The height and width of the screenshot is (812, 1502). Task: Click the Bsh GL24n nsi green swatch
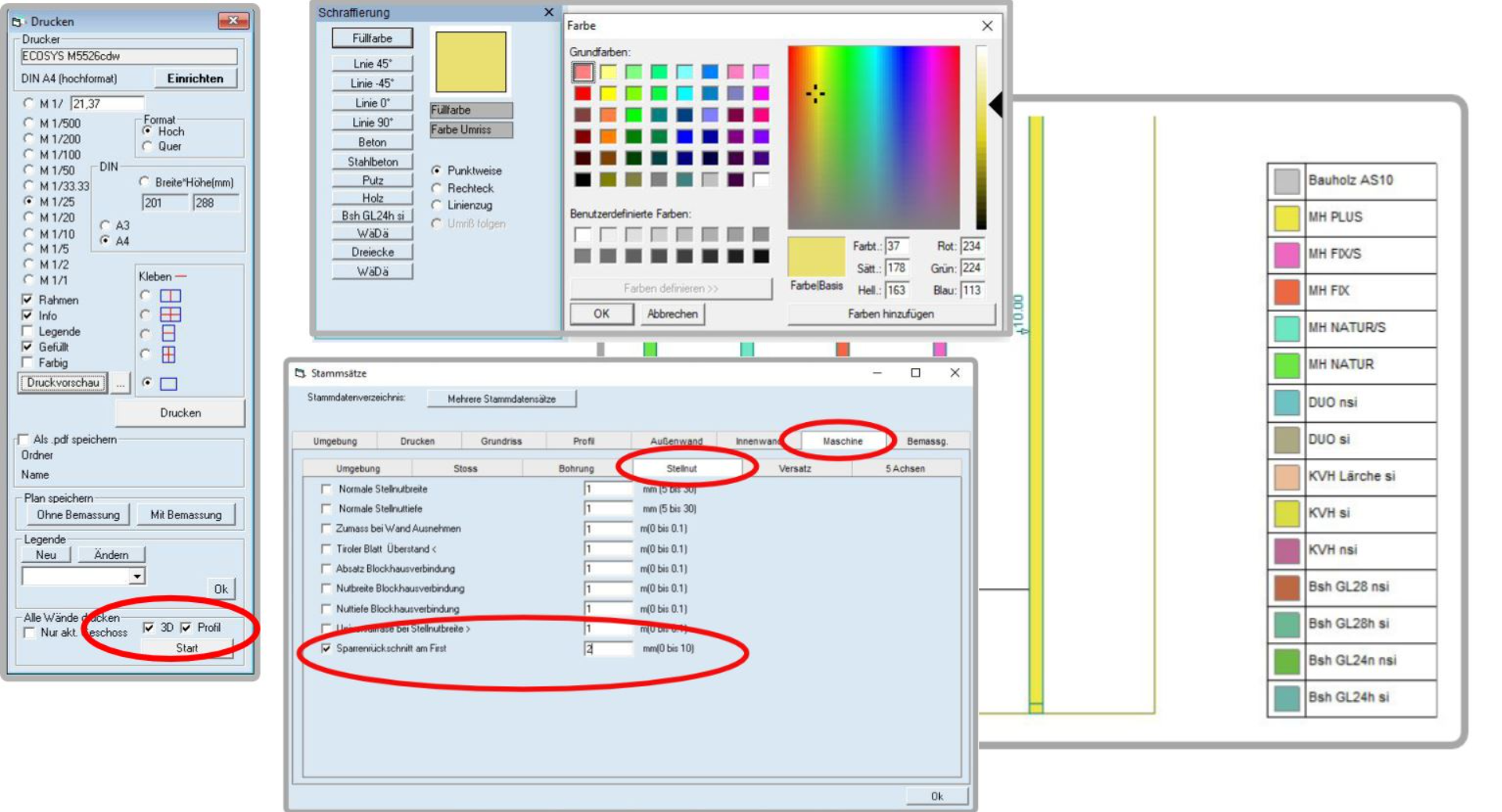tap(1287, 661)
